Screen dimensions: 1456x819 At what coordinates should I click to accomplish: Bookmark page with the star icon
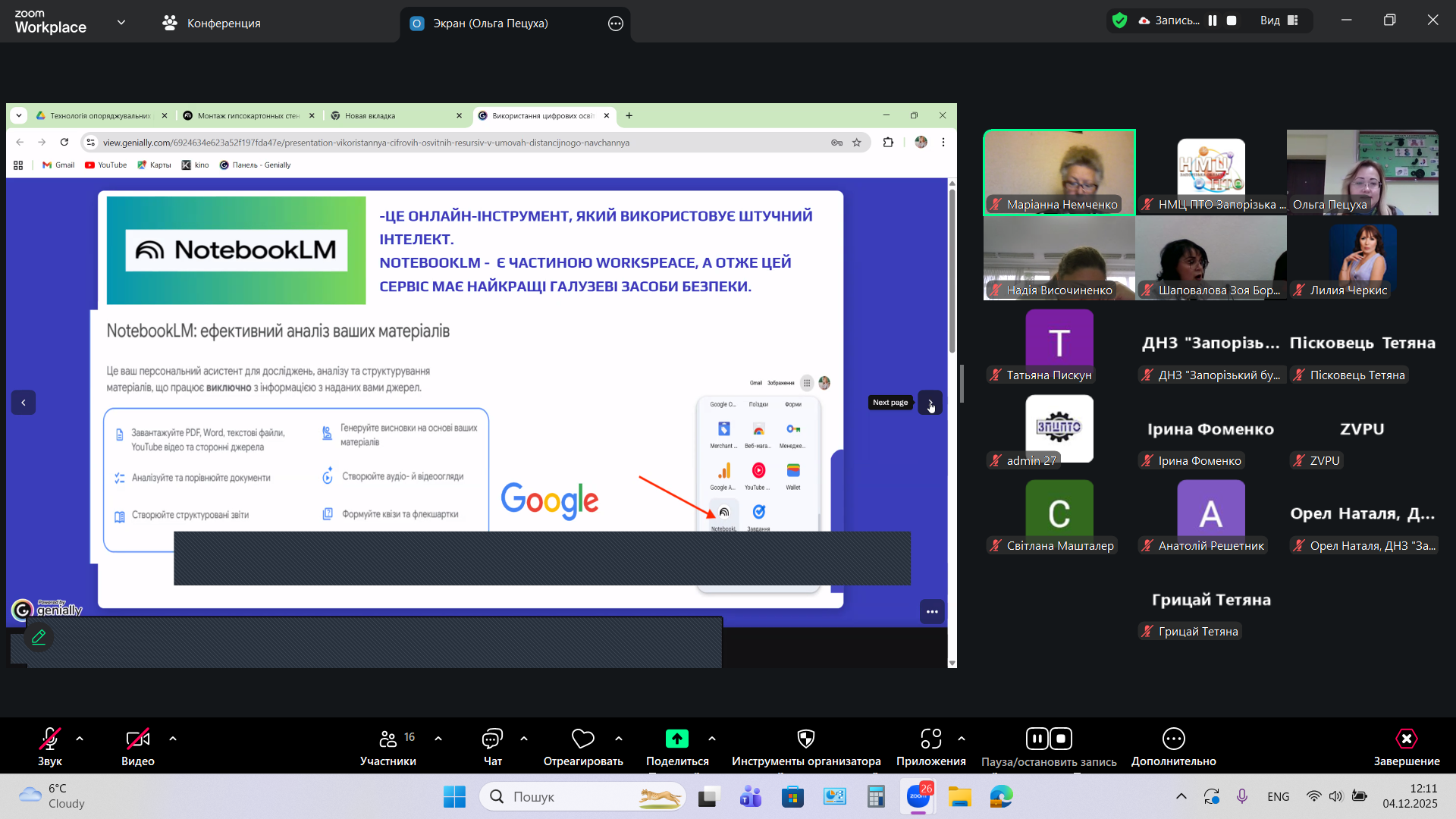point(857,143)
